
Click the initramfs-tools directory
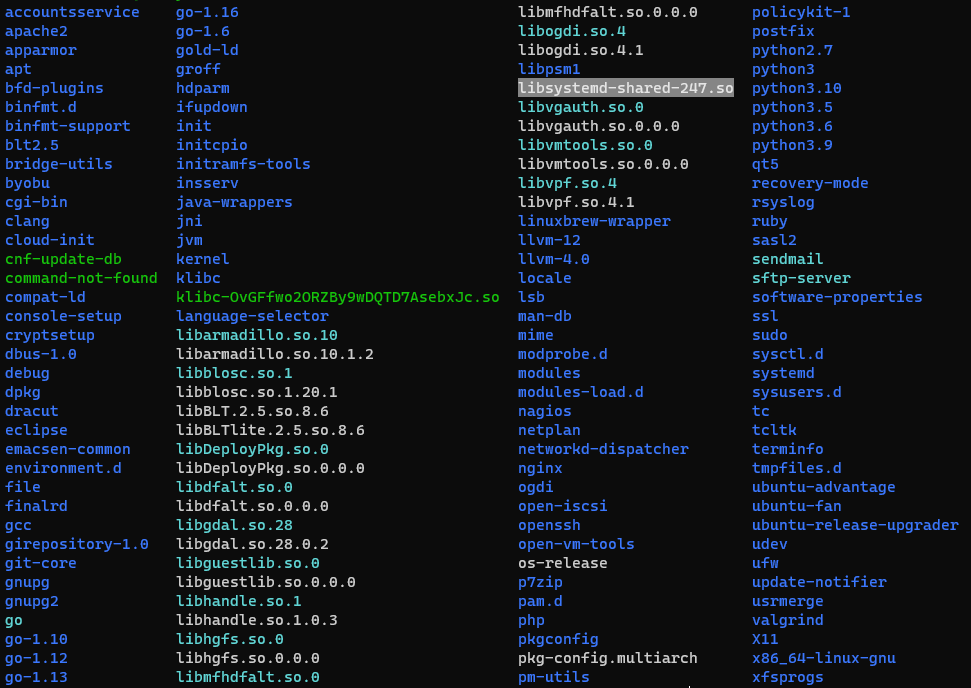pos(243,164)
